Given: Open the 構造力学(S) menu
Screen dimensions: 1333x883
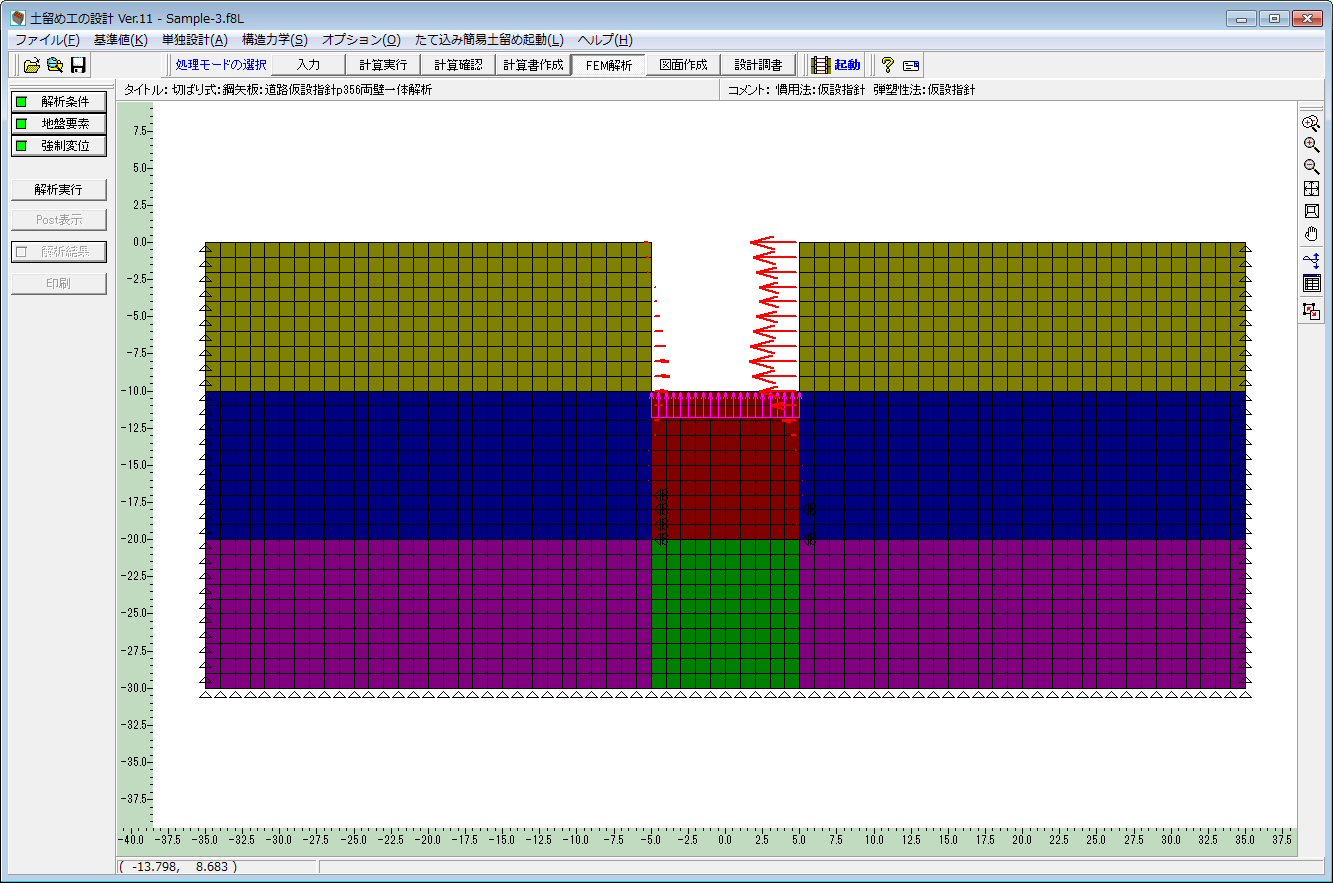Looking at the screenshot, I should tap(274, 40).
